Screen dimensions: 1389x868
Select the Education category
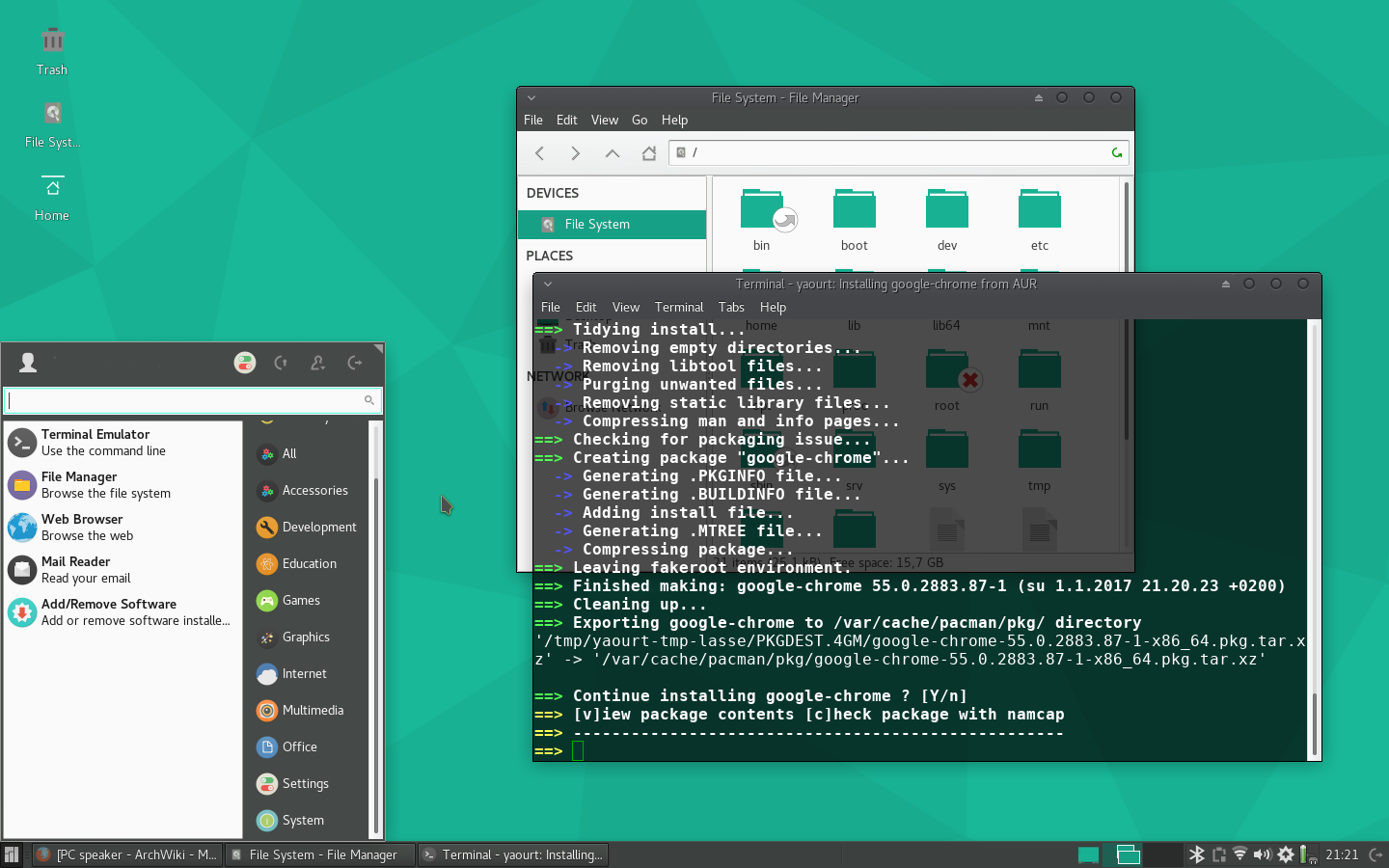(308, 563)
